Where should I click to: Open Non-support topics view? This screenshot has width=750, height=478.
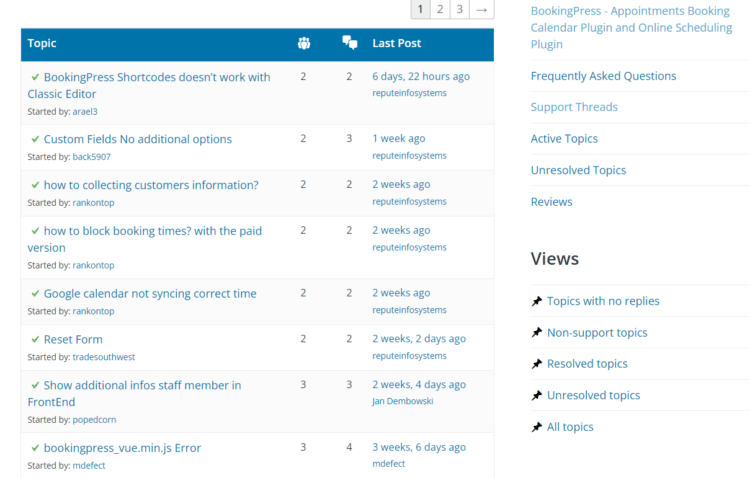[x=597, y=333]
